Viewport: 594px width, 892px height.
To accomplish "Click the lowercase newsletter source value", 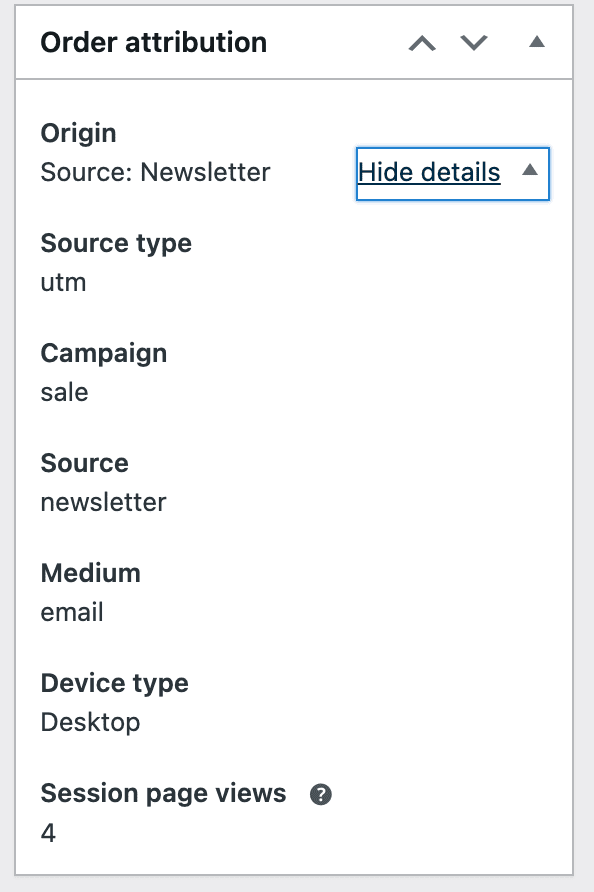I will click(104, 502).
